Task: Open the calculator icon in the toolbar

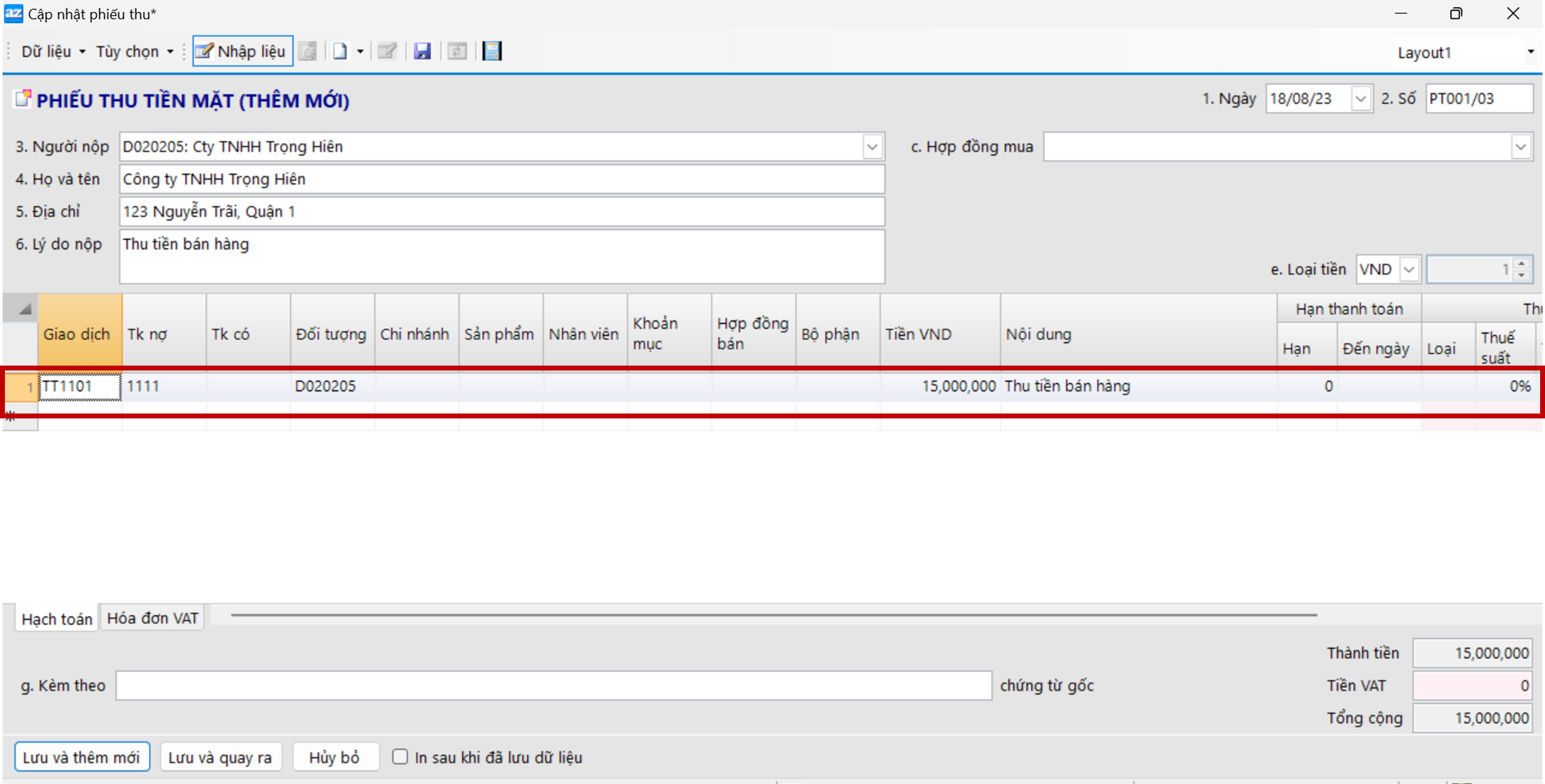Action: pyautogui.click(x=492, y=51)
